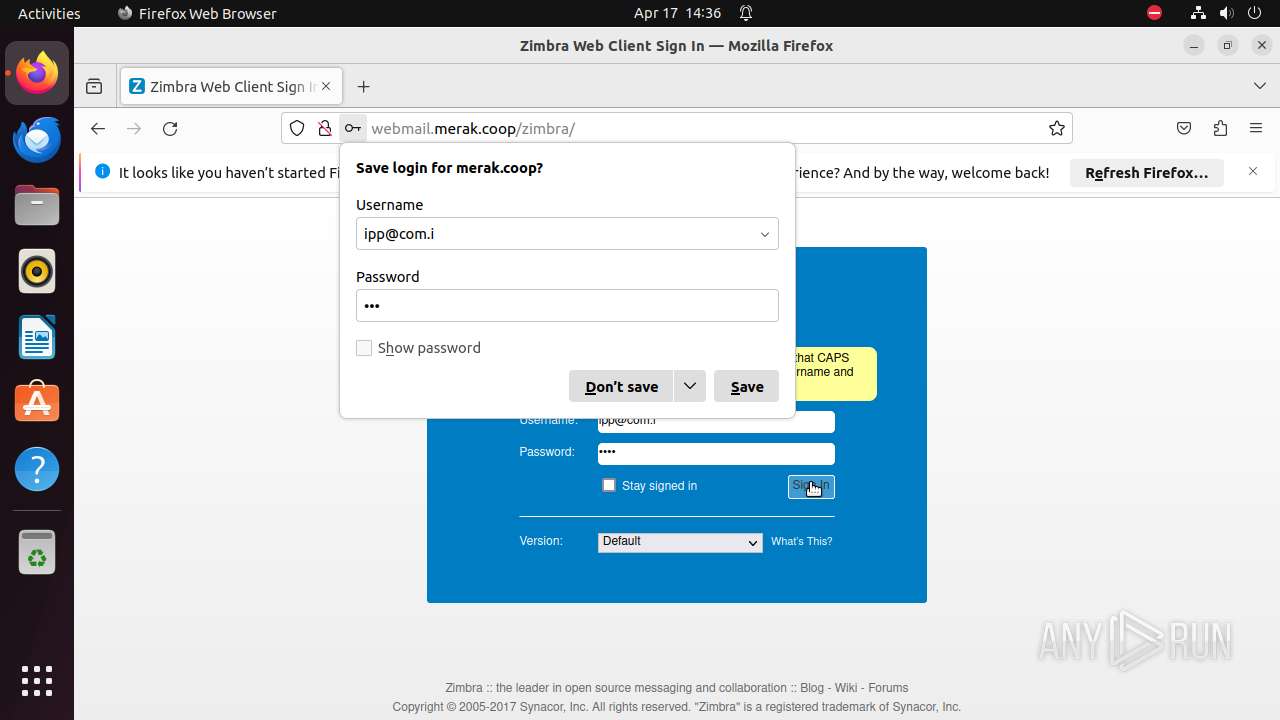Image resolution: width=1280 pixels, height=720 pixels.
Task: Open network status icon in system tray
Action: point(1198,13)
